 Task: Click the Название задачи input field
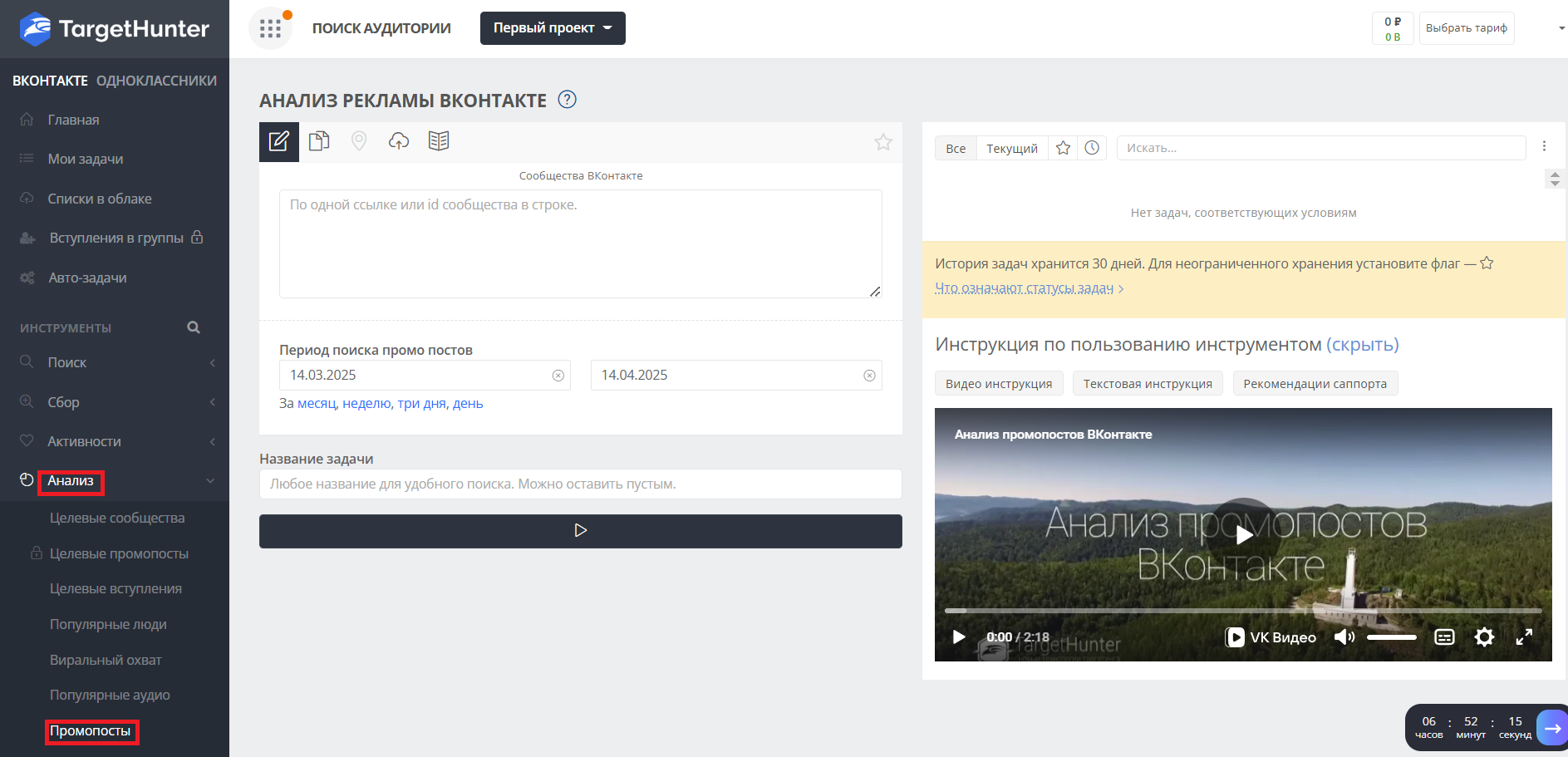580,484
